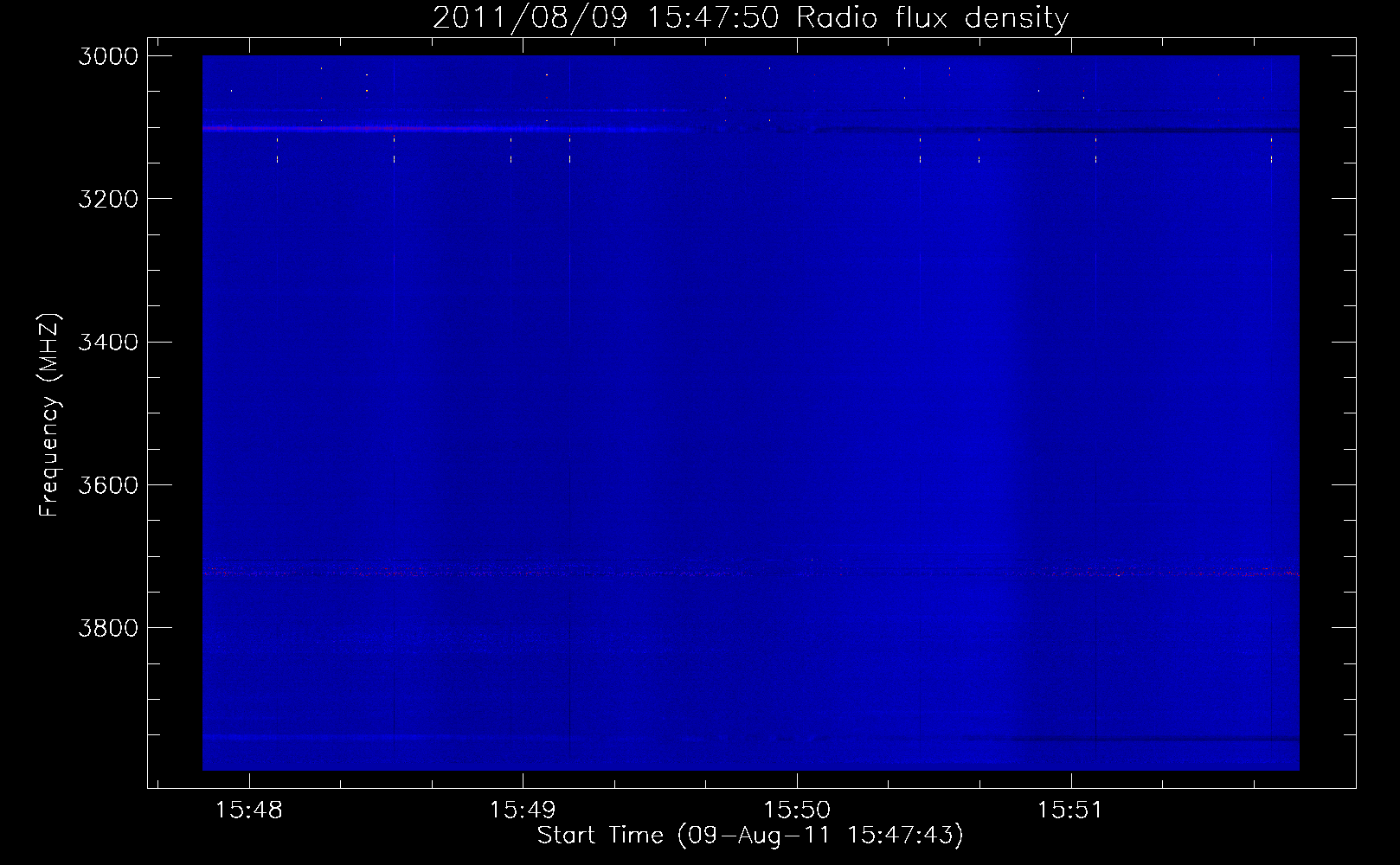
Task: Select the 3400 frequency tick label
Action: pyautogui.click(x=108, y=342)
